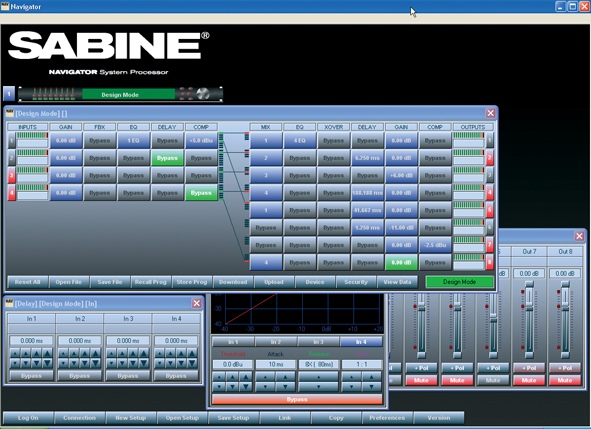Click Store Prog button

[192, 282]
